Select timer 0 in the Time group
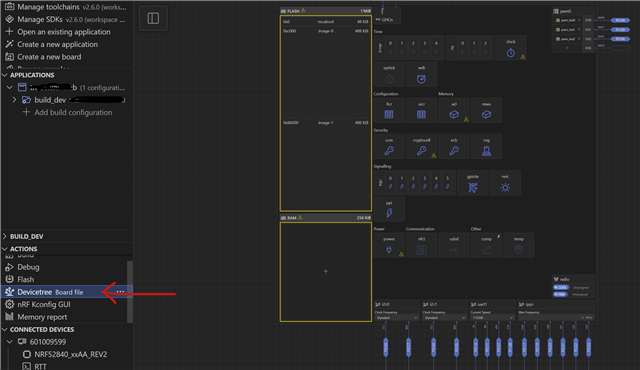This screenshot has height=370, width=640. click(390, 47)
